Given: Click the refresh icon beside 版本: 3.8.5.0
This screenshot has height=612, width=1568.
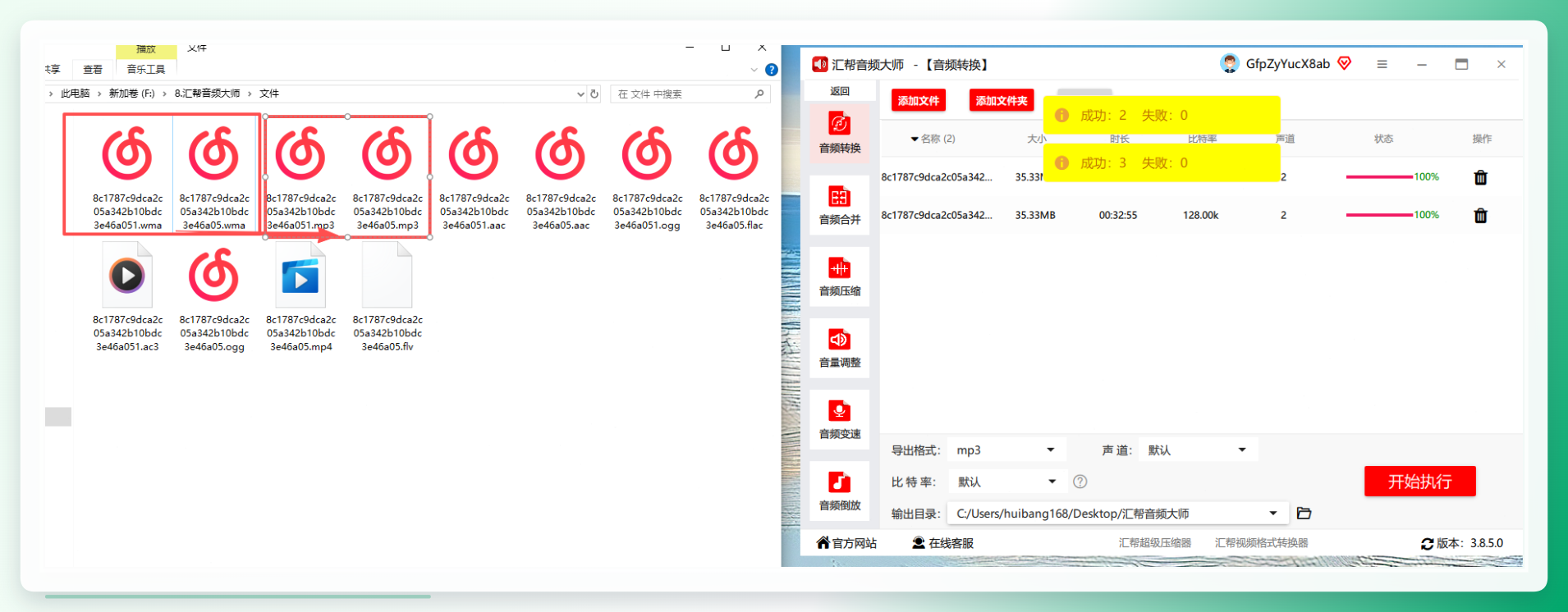Looking at the screenshot, I should point(1427,544).
